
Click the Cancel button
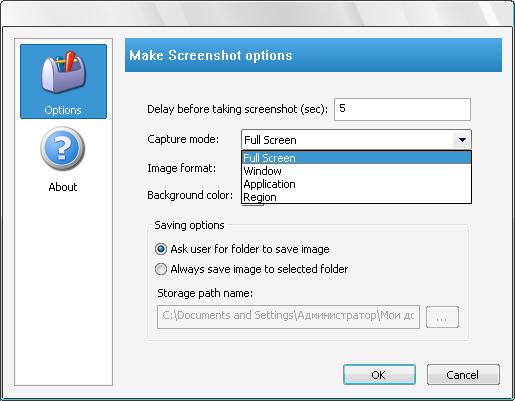(463, 375)
